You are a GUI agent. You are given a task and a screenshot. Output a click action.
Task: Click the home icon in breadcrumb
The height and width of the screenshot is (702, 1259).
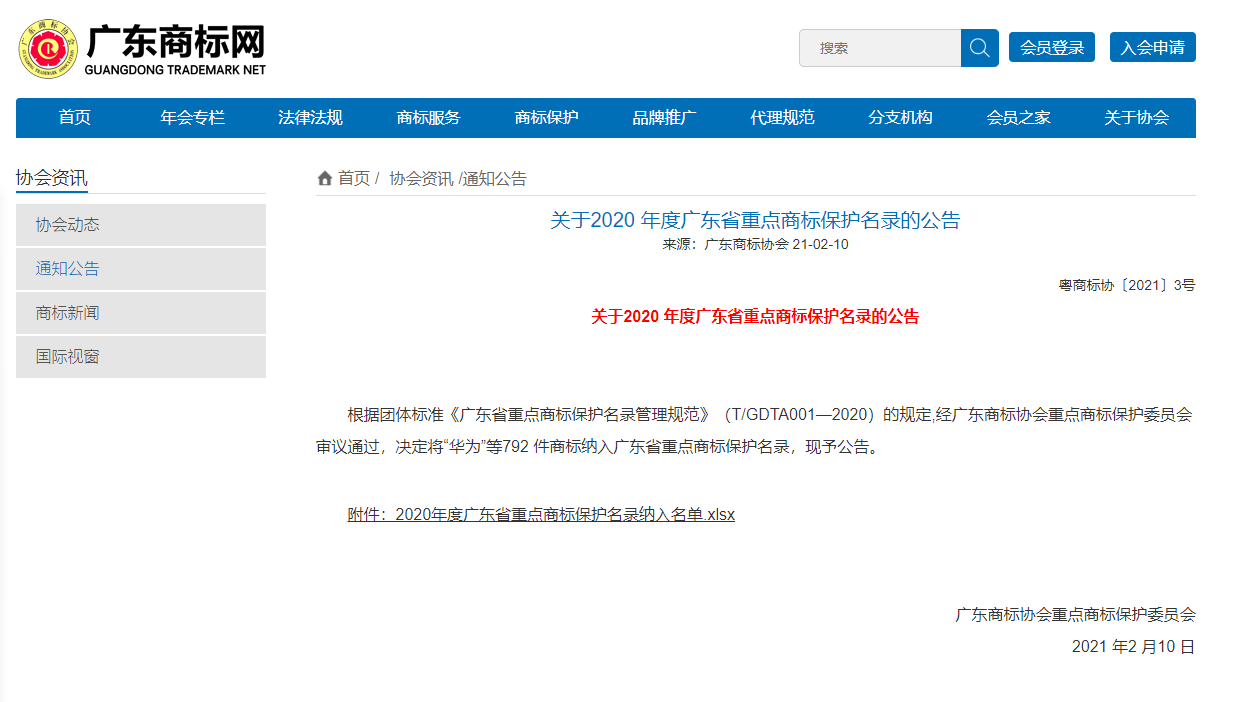pos(325,179)
